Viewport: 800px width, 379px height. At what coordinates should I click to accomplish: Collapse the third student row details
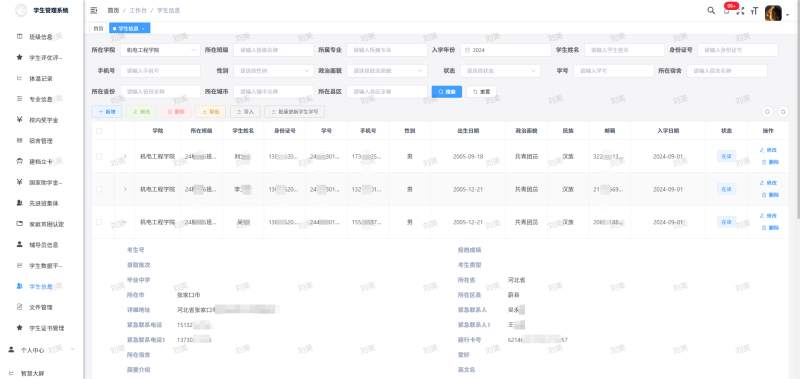125,222
